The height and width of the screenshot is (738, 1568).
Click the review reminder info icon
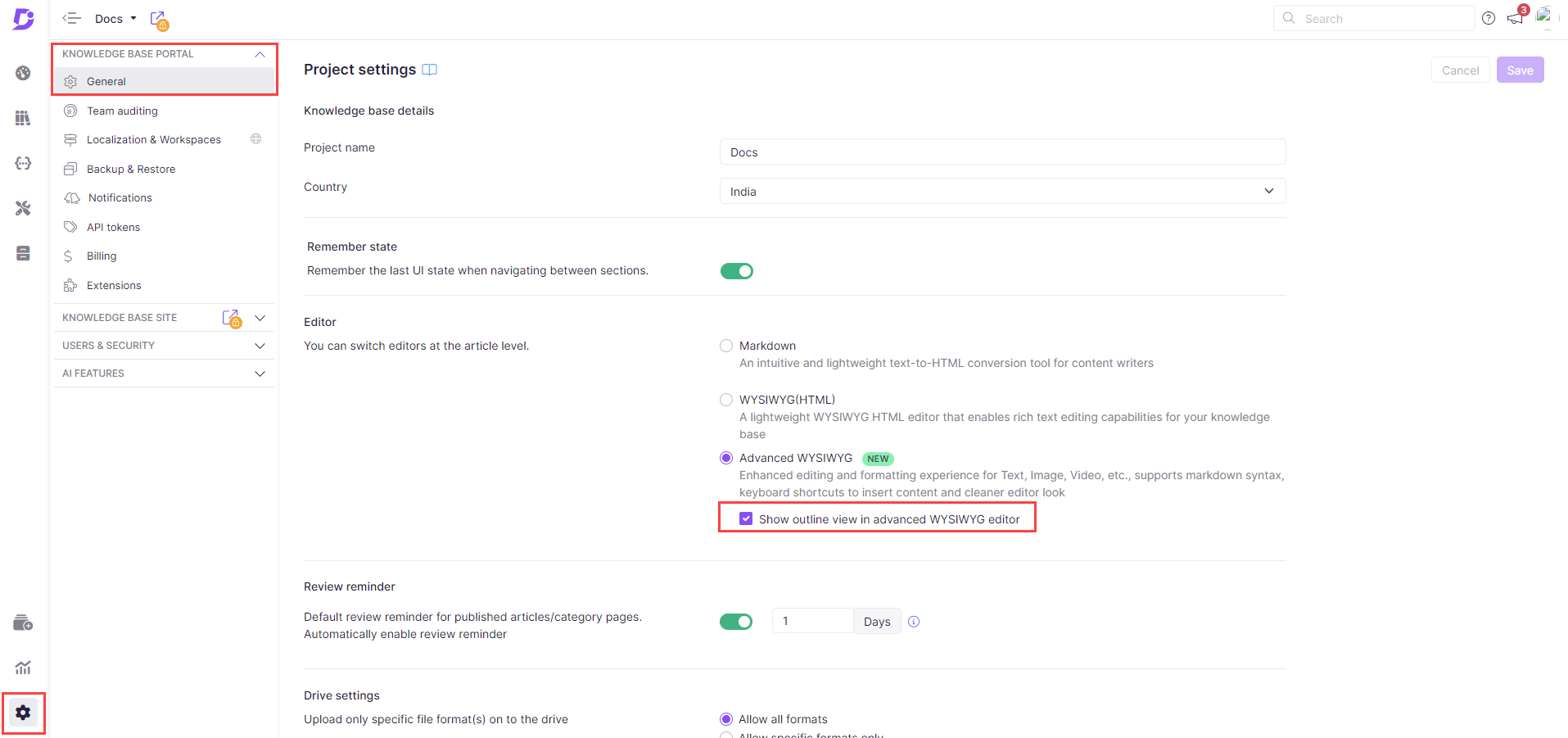pyautogui.click(x=914, y=622)
